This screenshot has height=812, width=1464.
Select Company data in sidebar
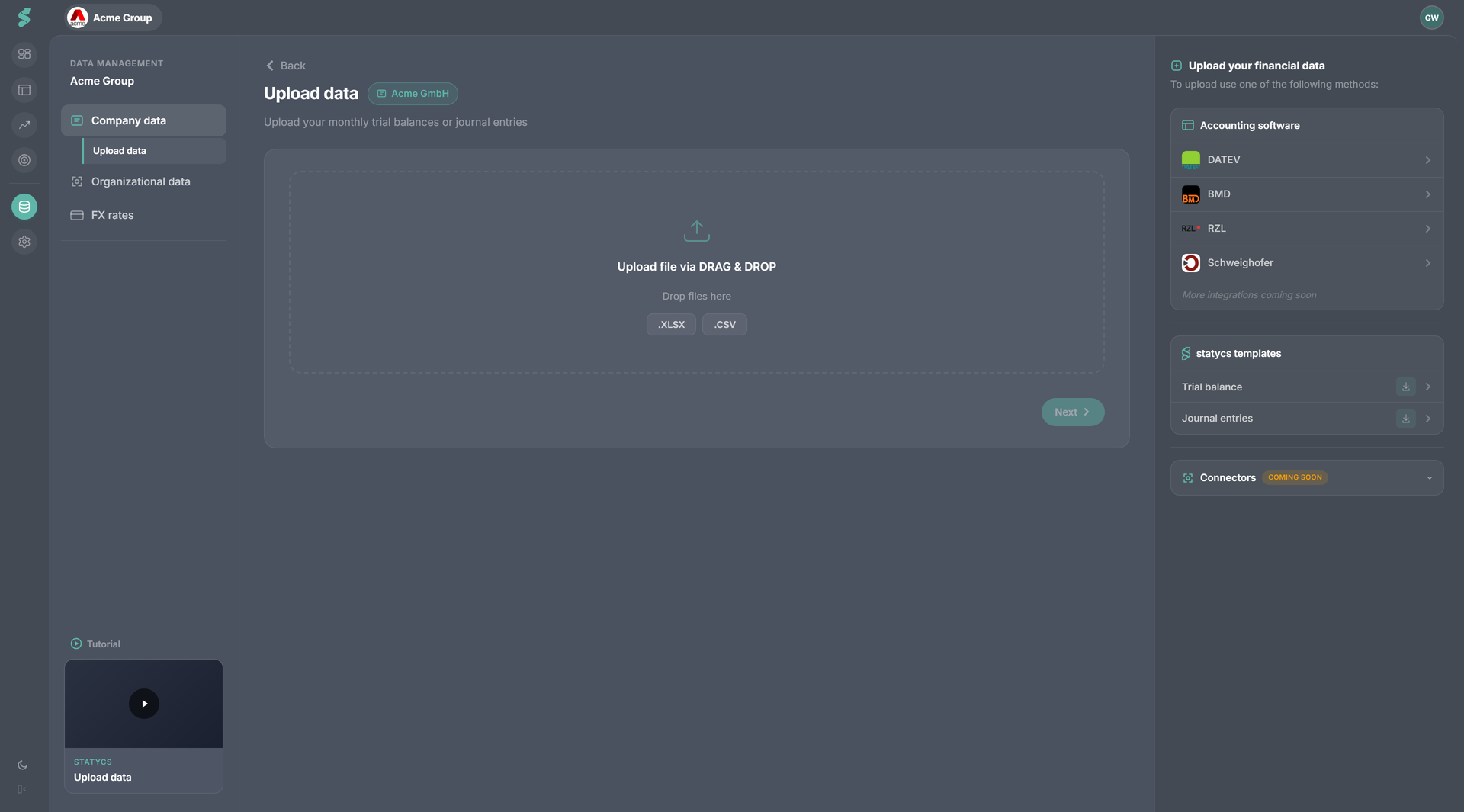coord(143,120)
